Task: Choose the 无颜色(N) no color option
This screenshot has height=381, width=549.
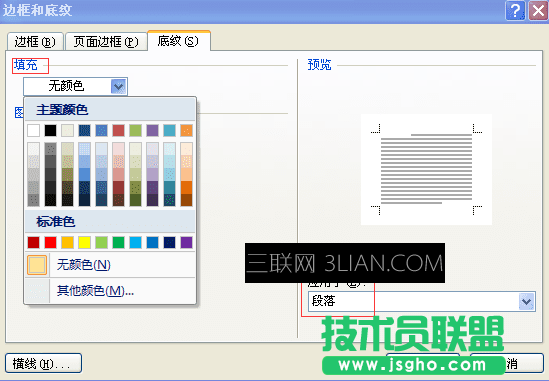Action: [110, 265]
